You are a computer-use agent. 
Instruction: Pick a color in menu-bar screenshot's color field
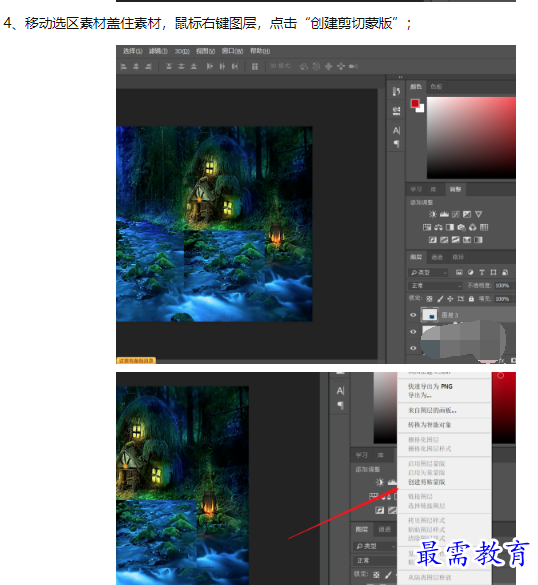click(x=471, y=138)
